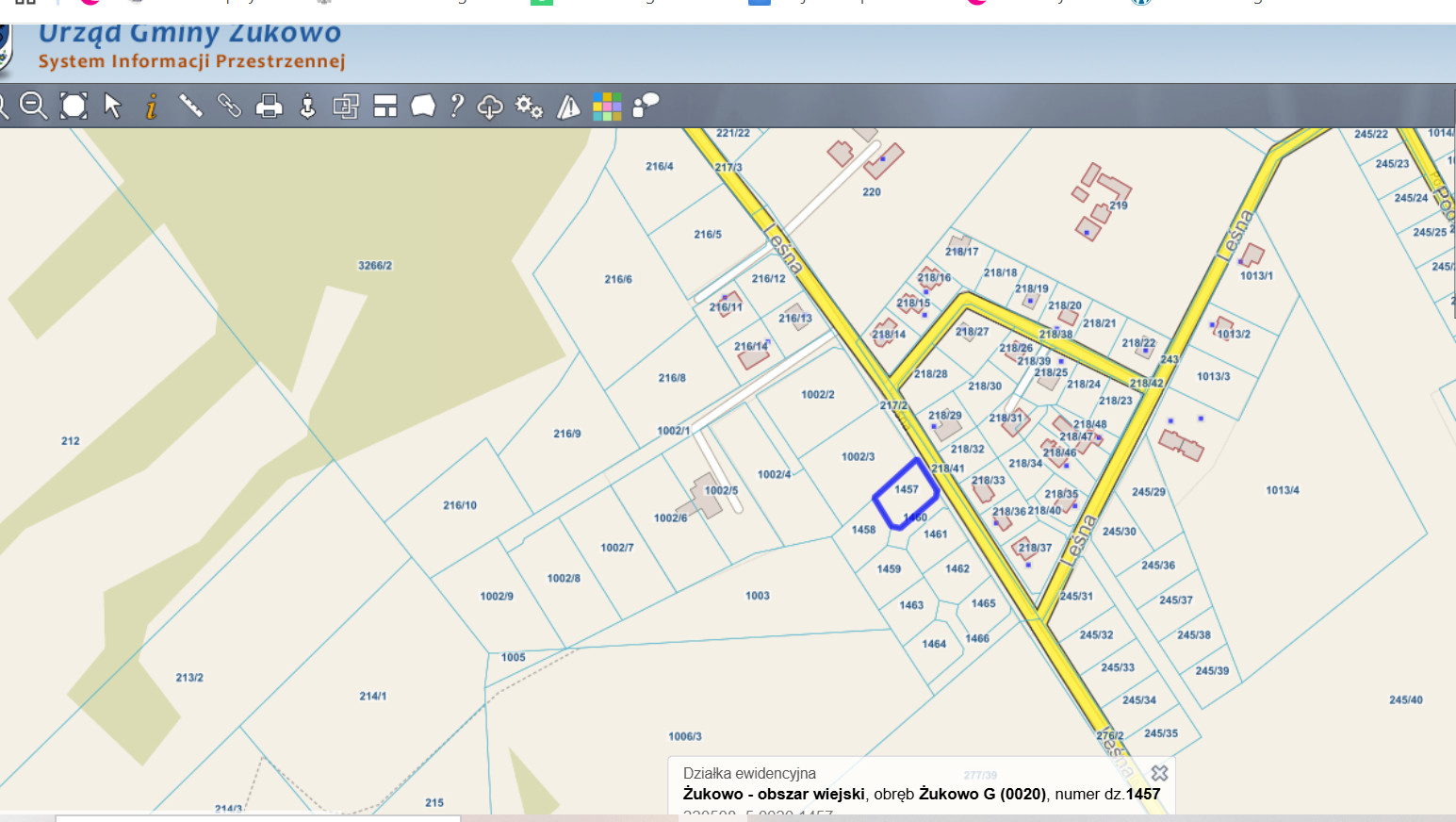
Task: Open the printer print tool
Action: pyautogui.click(x=269, y=106)
